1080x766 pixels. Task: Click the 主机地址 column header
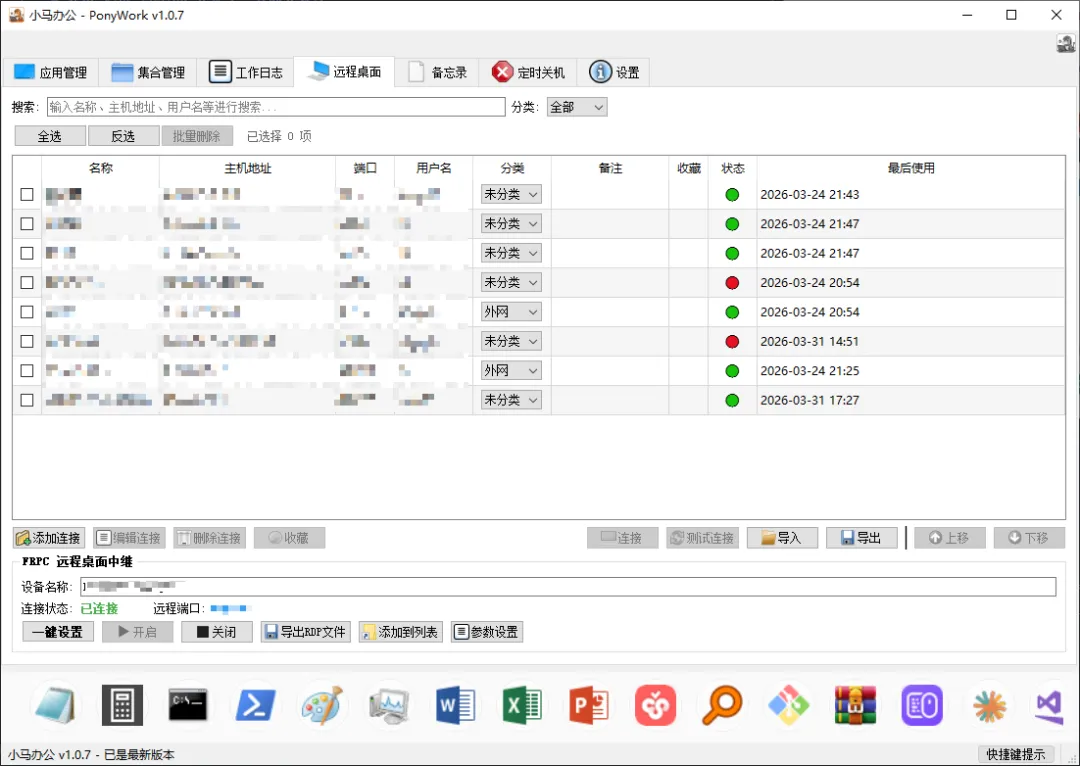(x=247, y=168)
